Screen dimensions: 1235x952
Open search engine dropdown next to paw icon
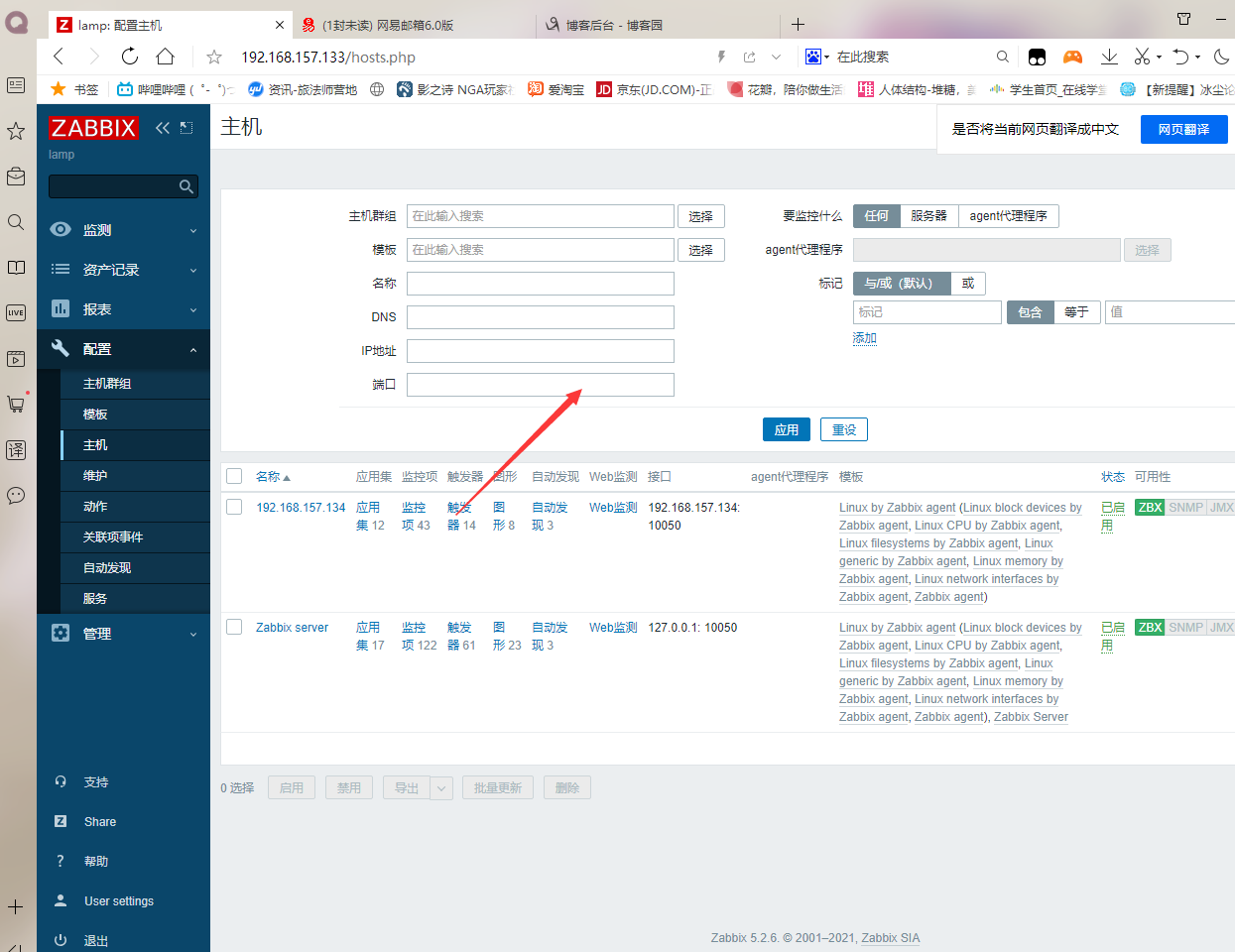pos(826,58)
